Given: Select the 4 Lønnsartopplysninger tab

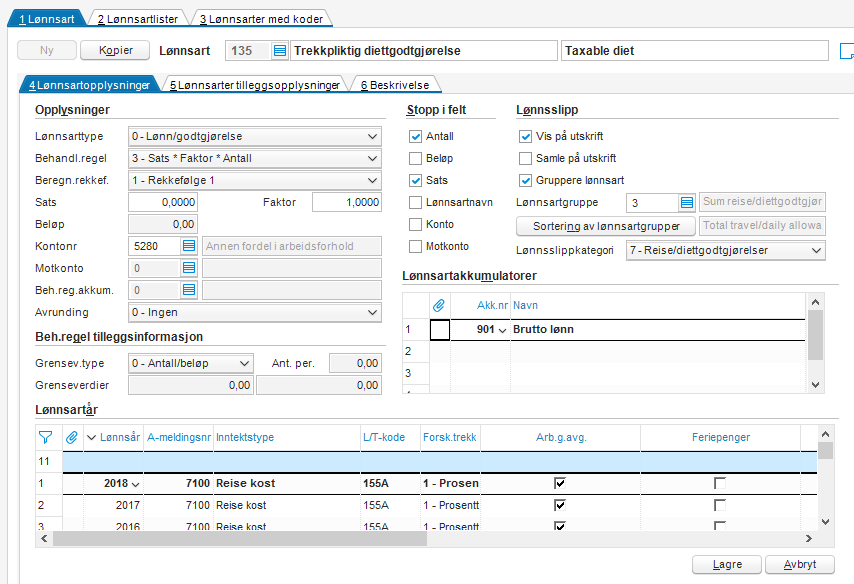Looking at the screenshot, I should [90, 85].
